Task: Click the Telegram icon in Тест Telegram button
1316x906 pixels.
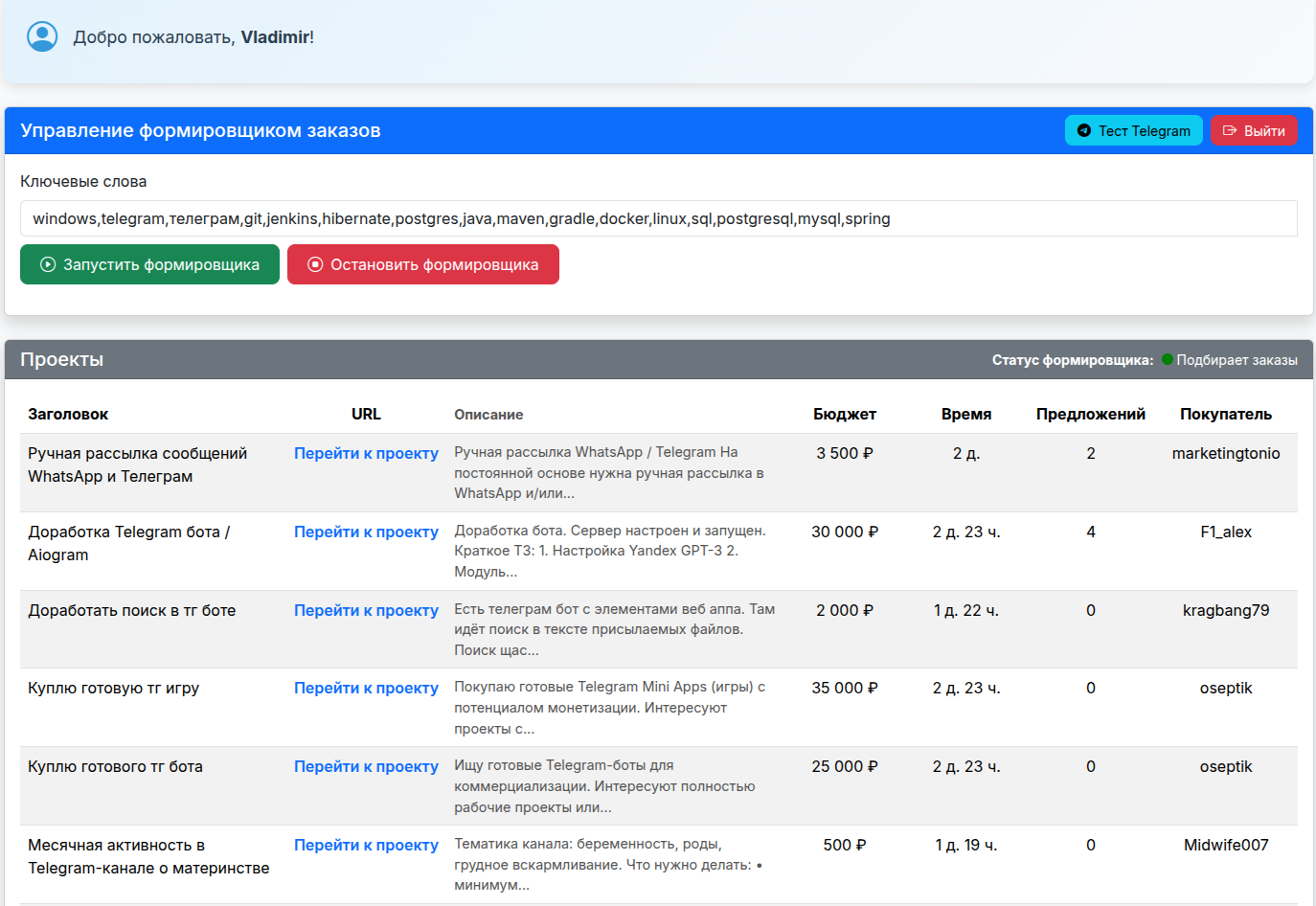Action: pos(1084,131)
